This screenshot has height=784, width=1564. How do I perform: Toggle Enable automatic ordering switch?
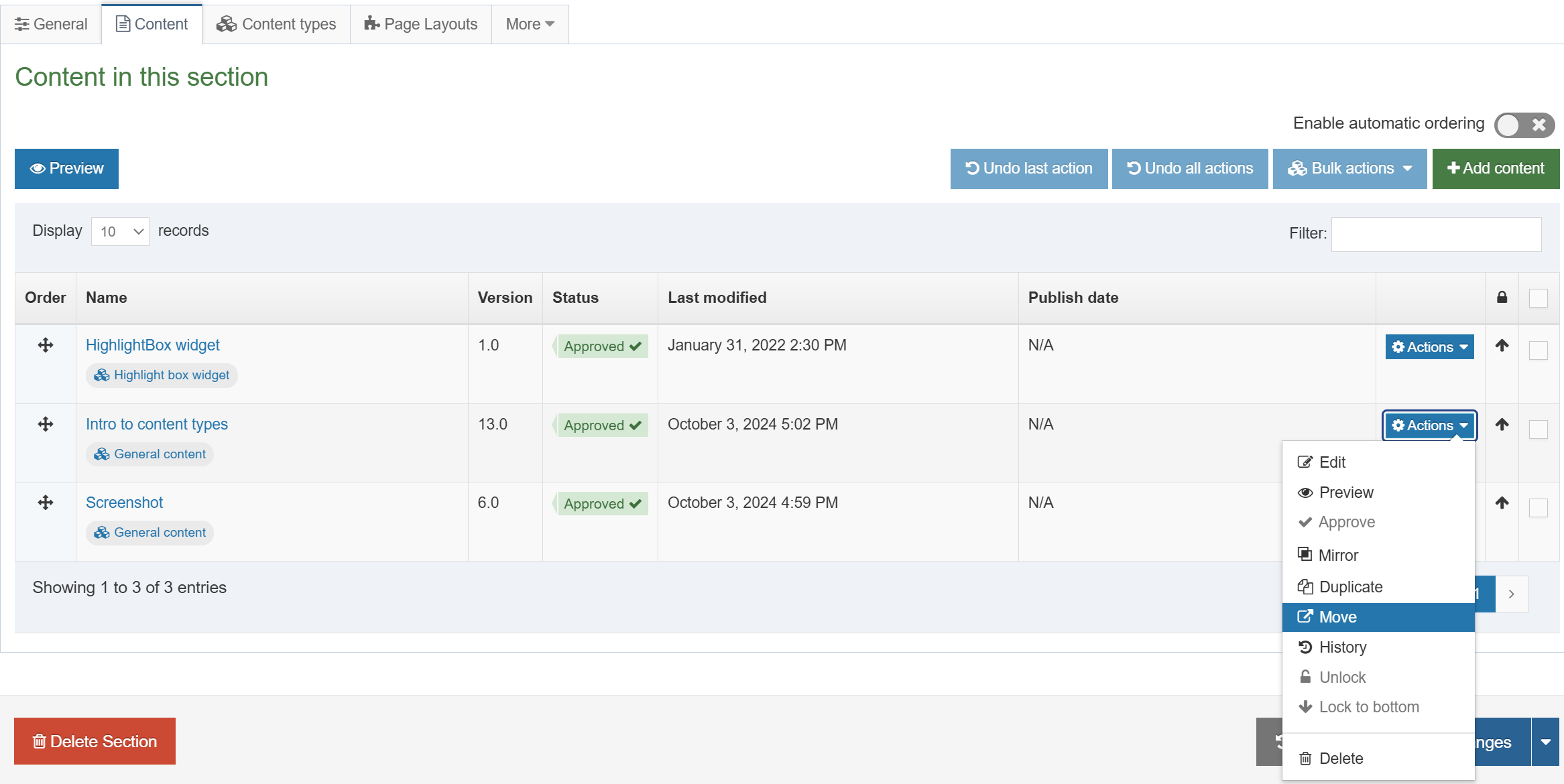click(1523, 125)
